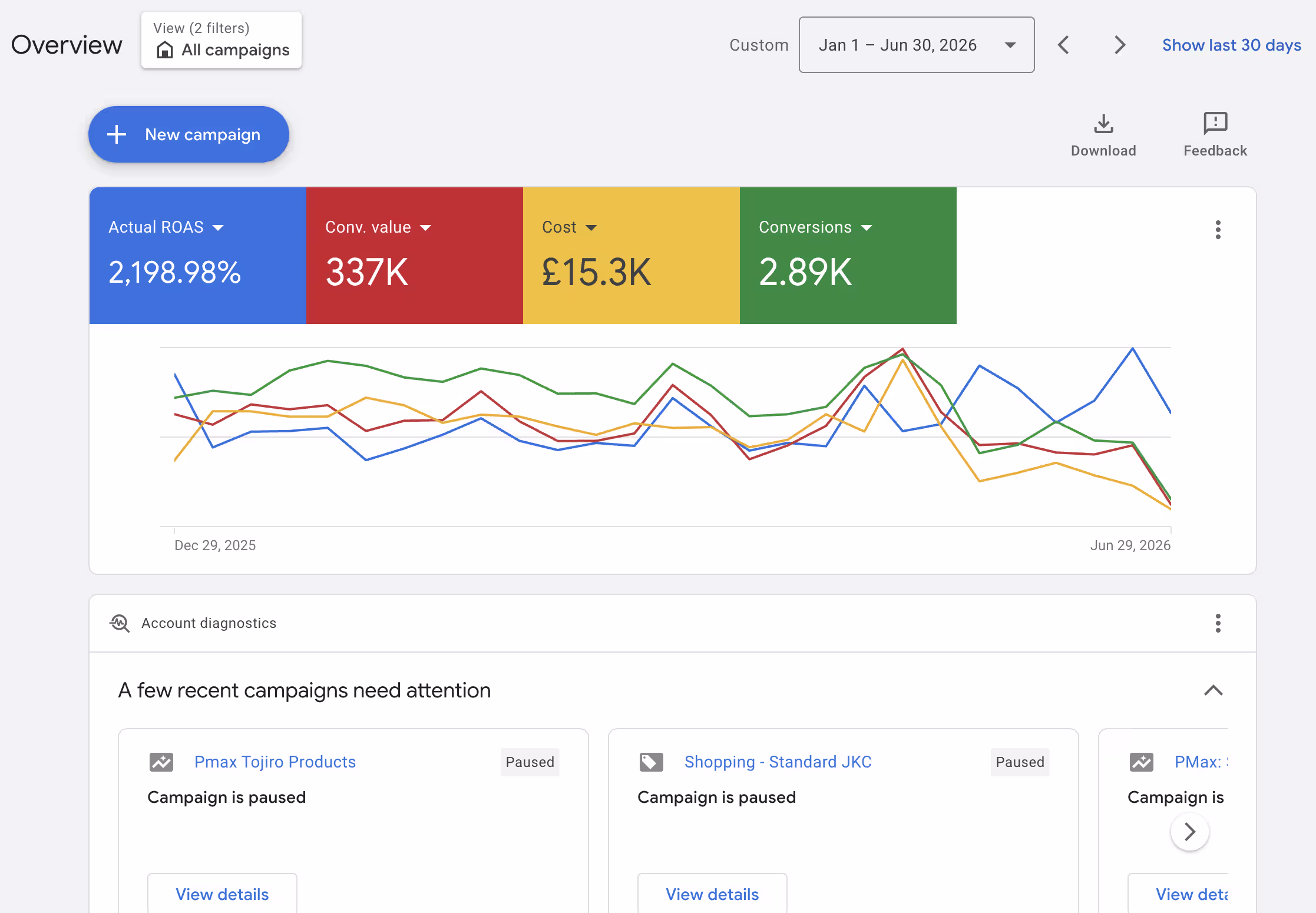Click 'Campaign is paused' under Pmax Tojiro Products

(x=226, y=797)
